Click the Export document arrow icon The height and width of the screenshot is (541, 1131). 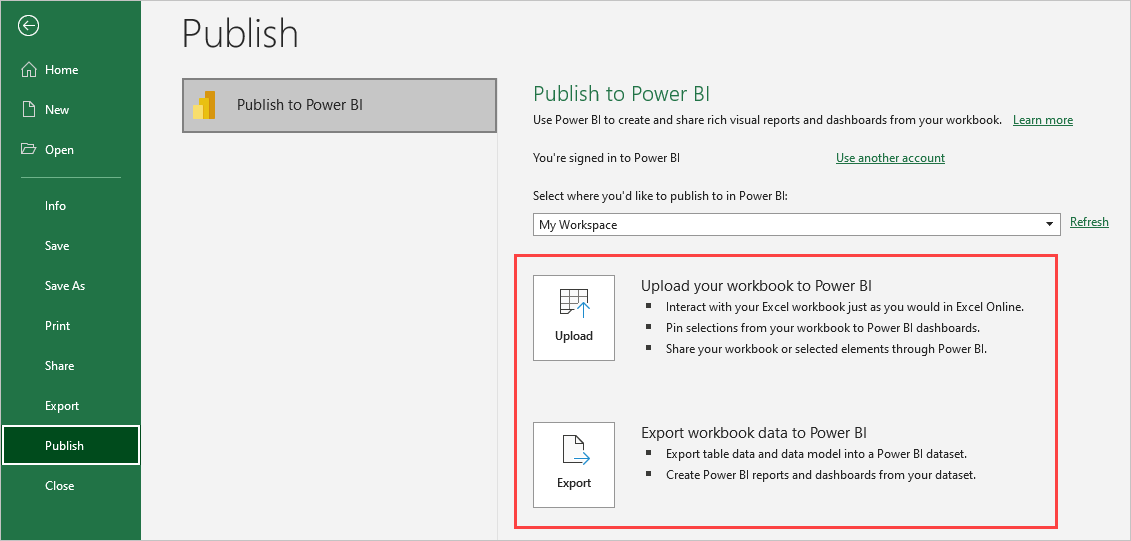tap(574, 450)
